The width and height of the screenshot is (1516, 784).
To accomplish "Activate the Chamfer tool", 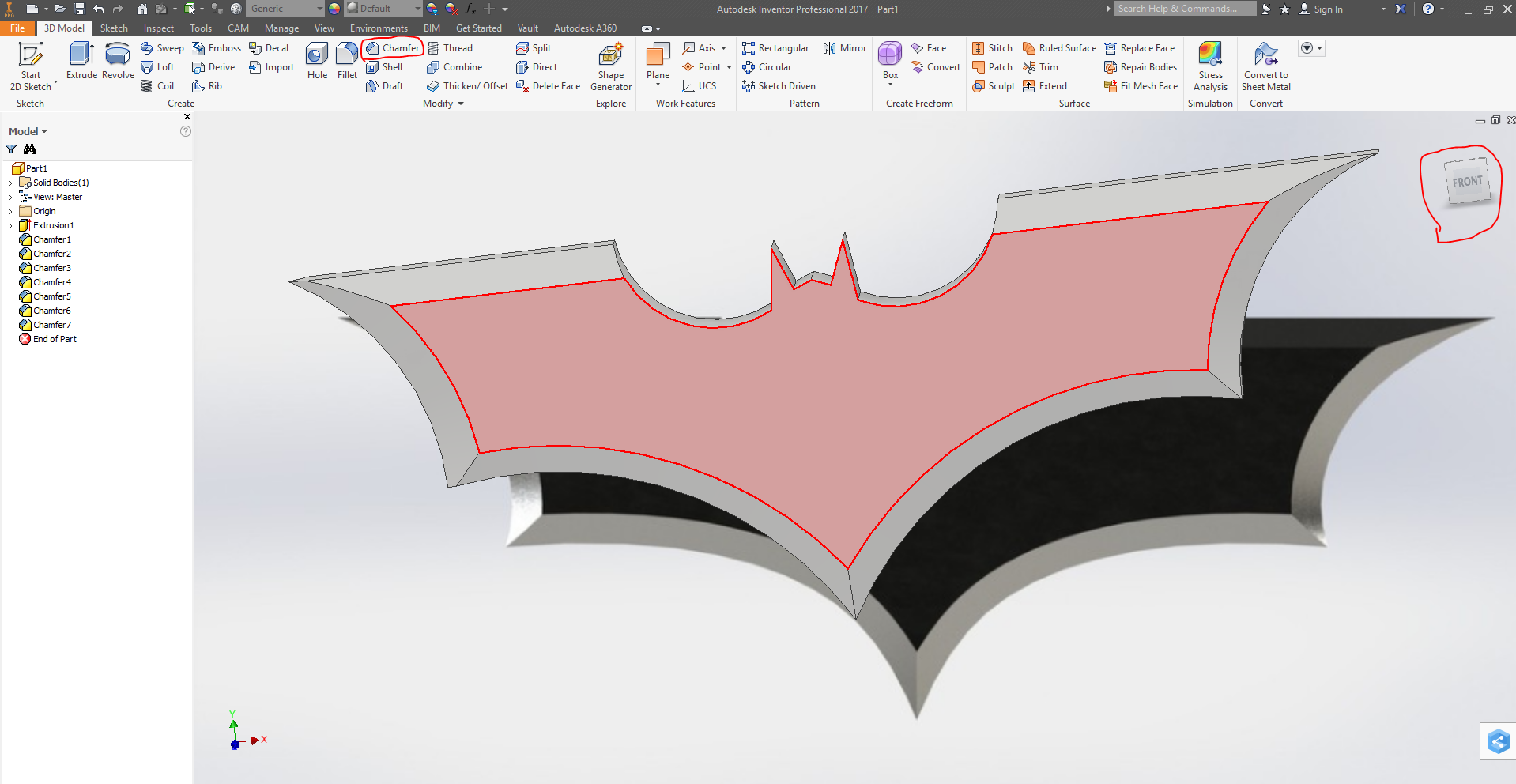I will pyautogui.click(x=392, y=48).
